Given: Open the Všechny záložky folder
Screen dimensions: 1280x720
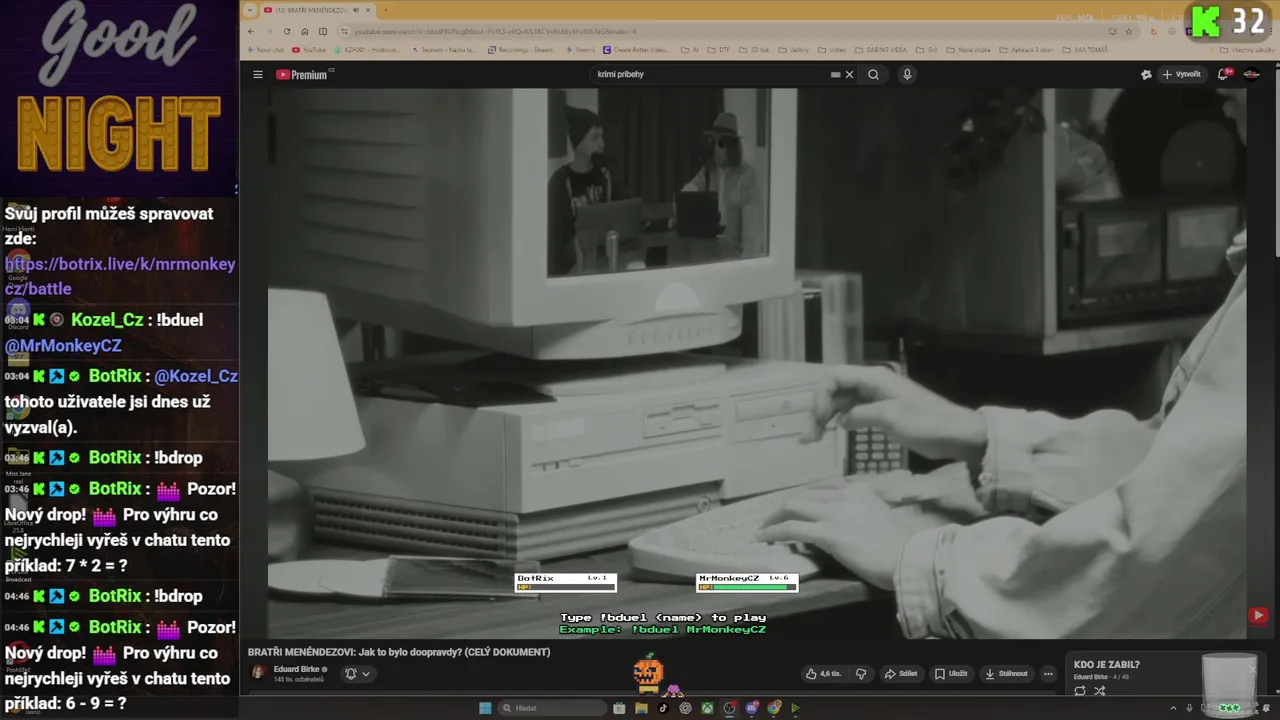Looking at the screenshot, I should pos(1247,50).
